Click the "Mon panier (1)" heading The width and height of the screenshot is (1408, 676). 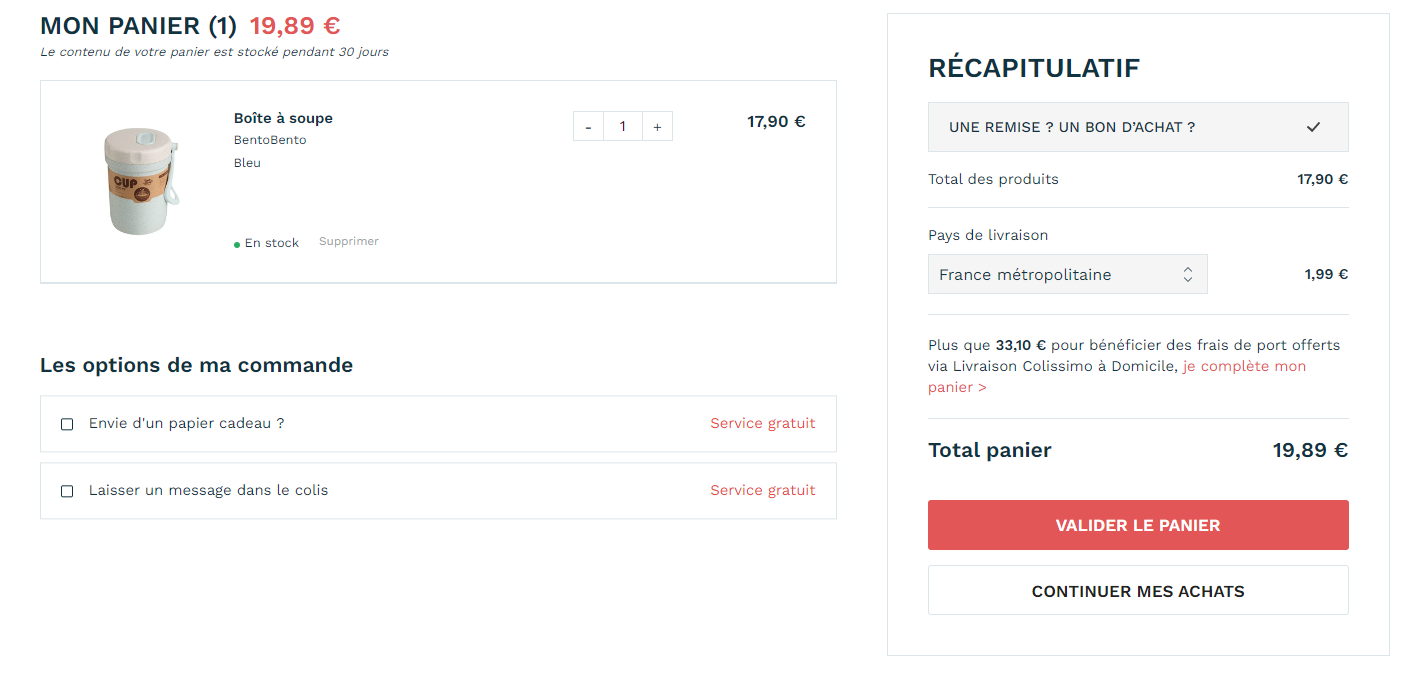(138, 26)
